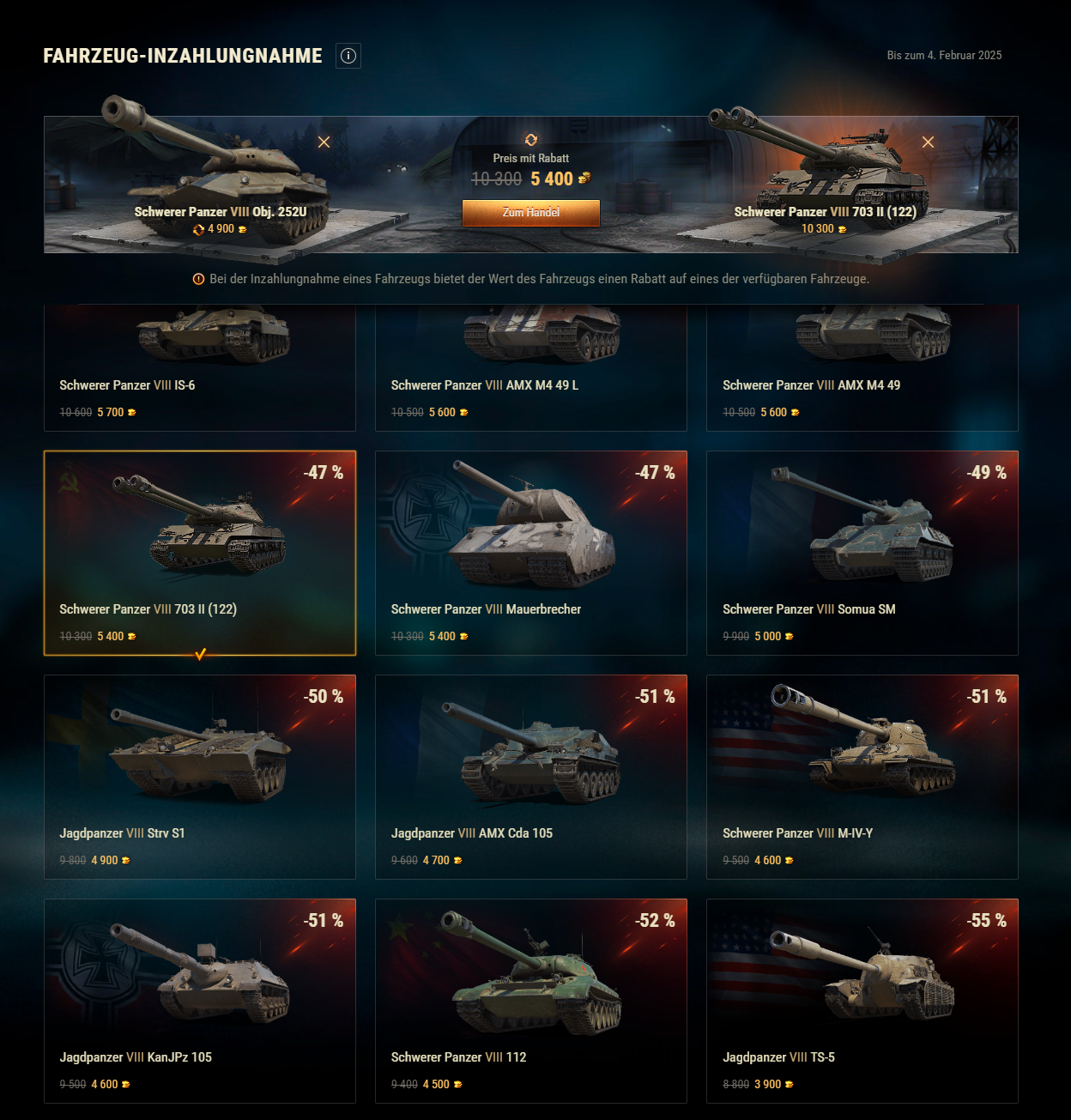Select the IS-6 heavy tank card
1071x1120 pixels.
click(200, 367)
